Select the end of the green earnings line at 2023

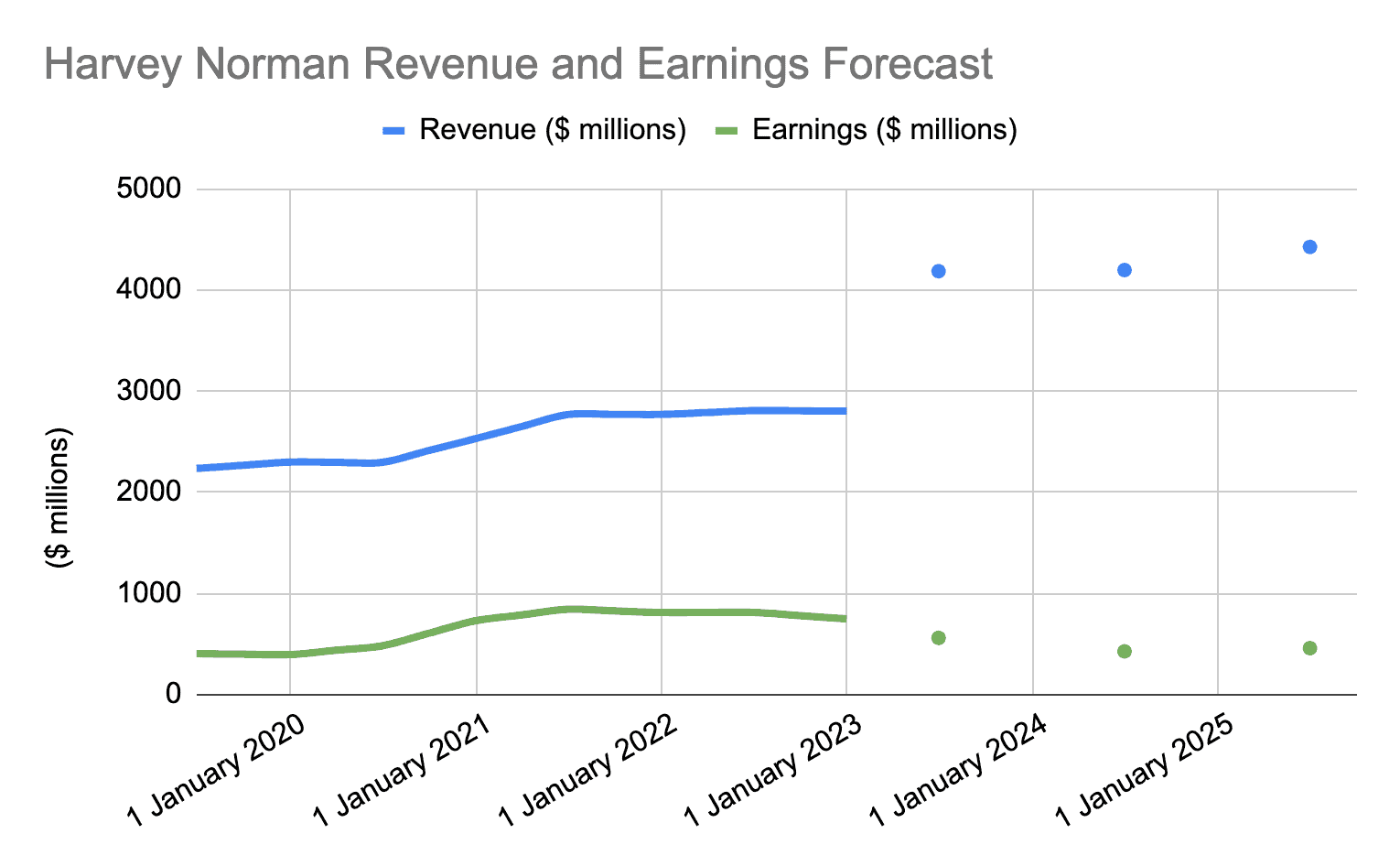coord(842,619)
